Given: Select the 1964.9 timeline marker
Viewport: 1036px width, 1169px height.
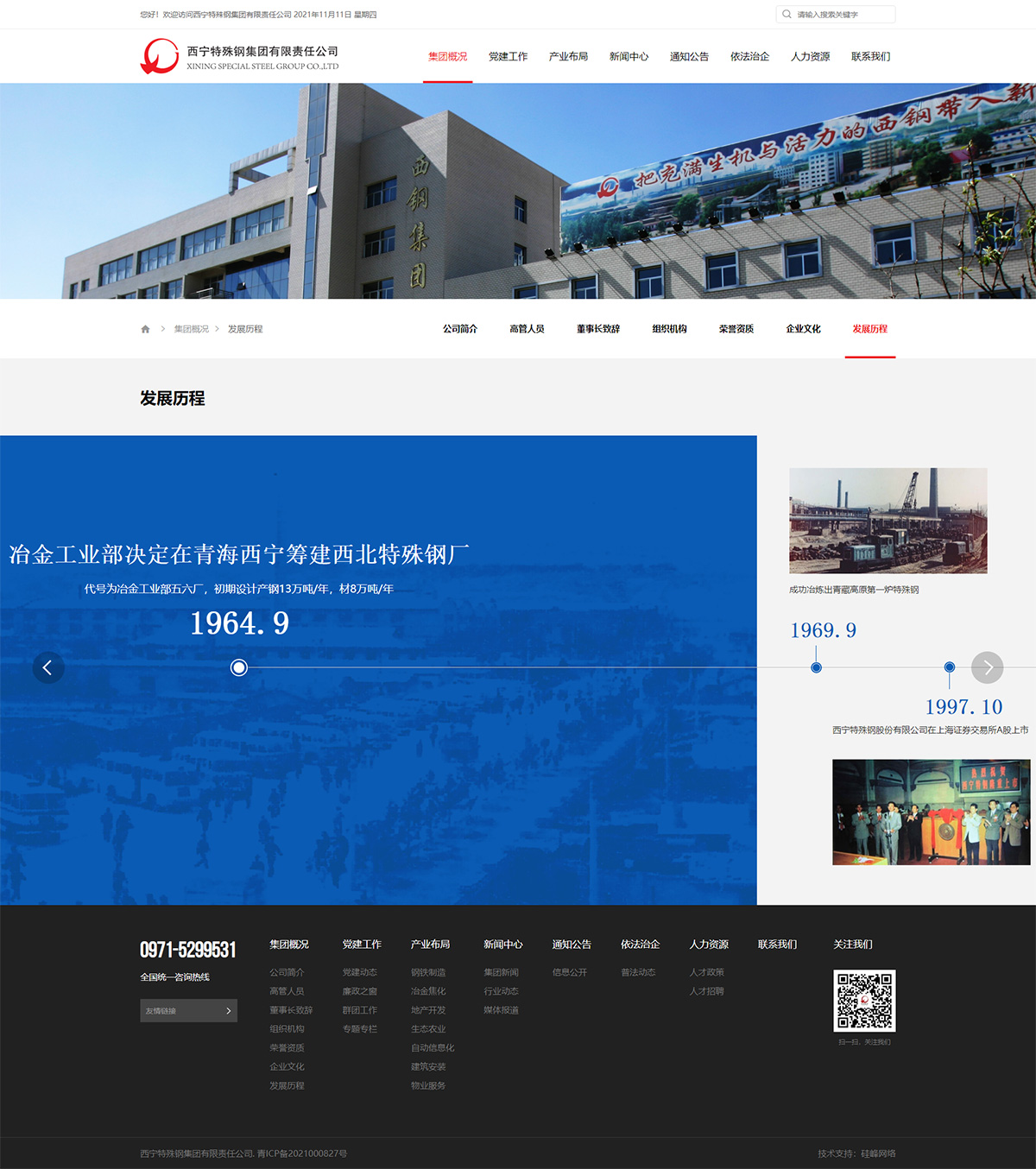Looking at the screenshot, I should 239,667.
